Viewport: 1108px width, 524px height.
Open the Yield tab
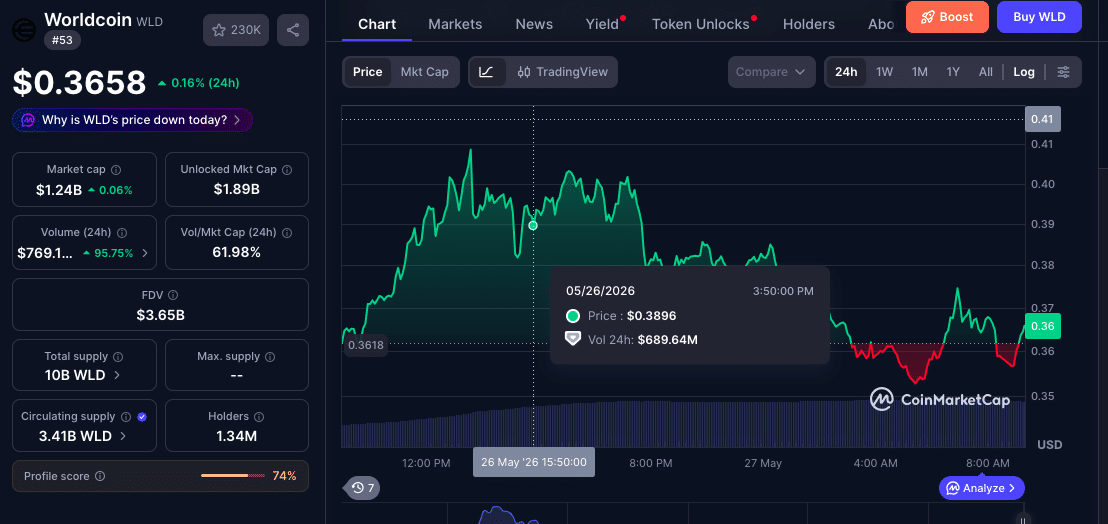[602, 24]
